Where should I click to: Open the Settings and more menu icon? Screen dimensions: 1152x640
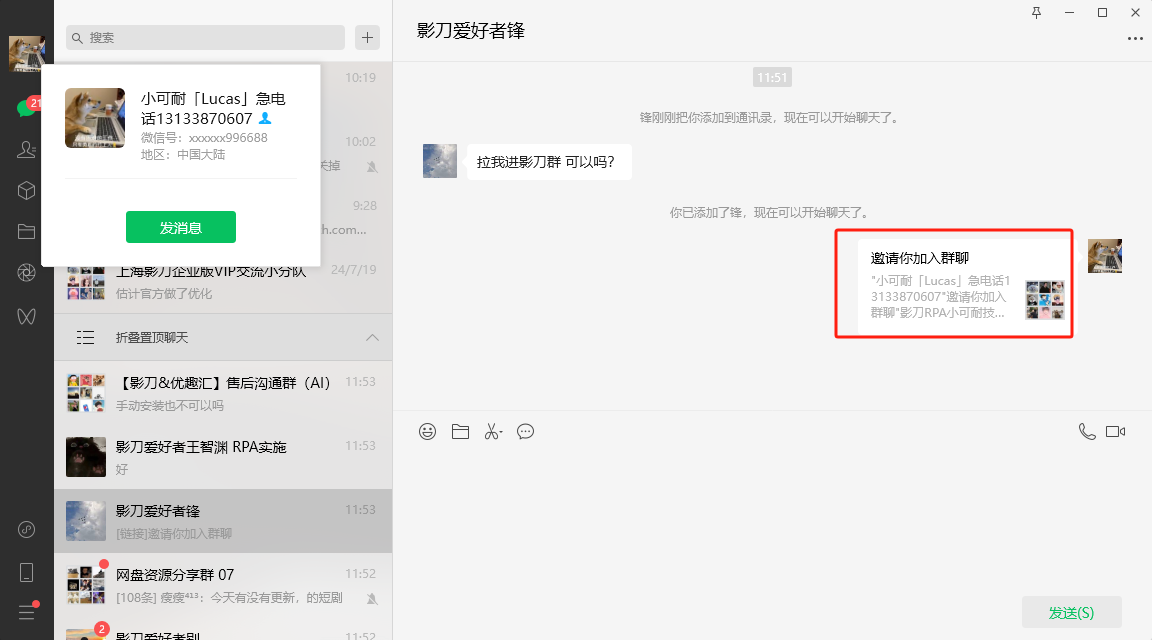tap(26, 612)
